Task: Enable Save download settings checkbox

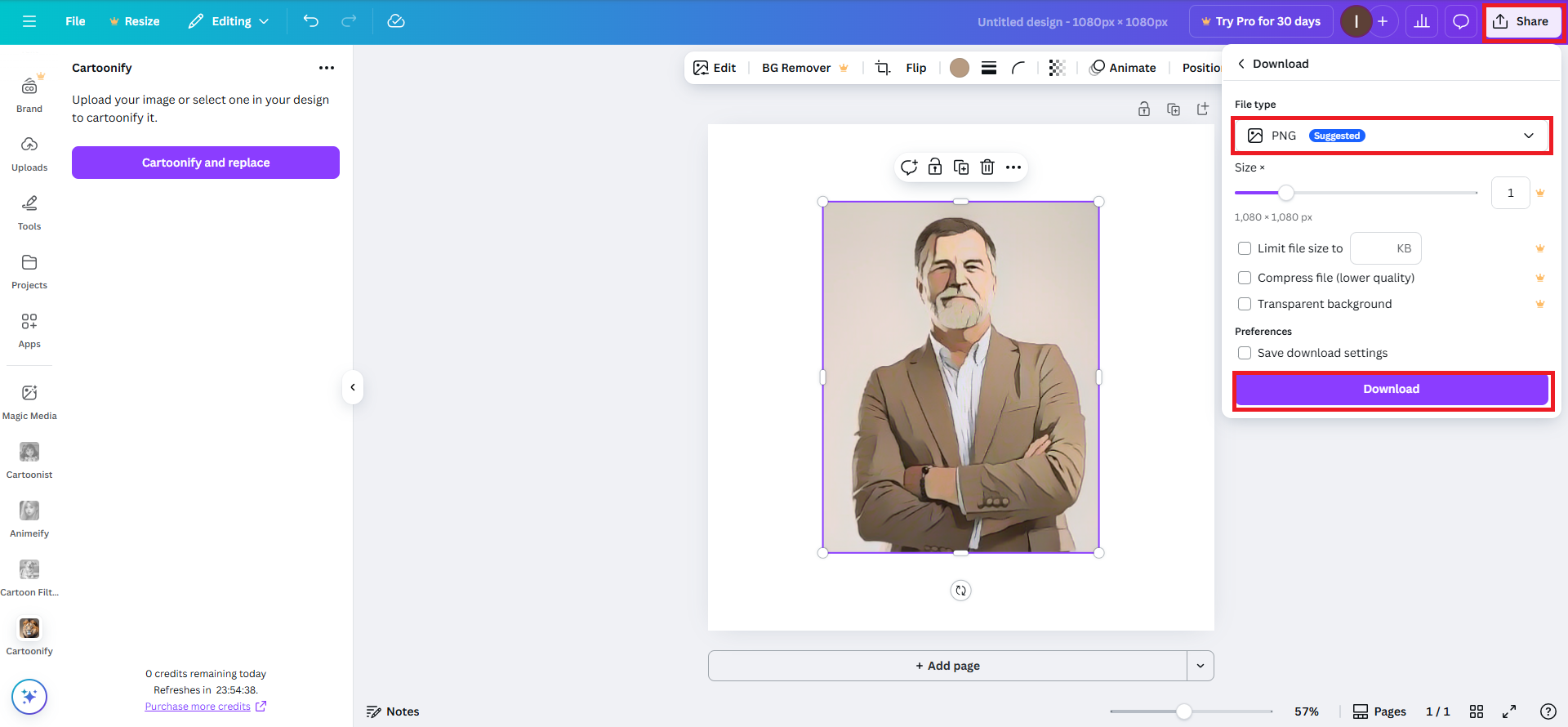Action: (1245, 353)
